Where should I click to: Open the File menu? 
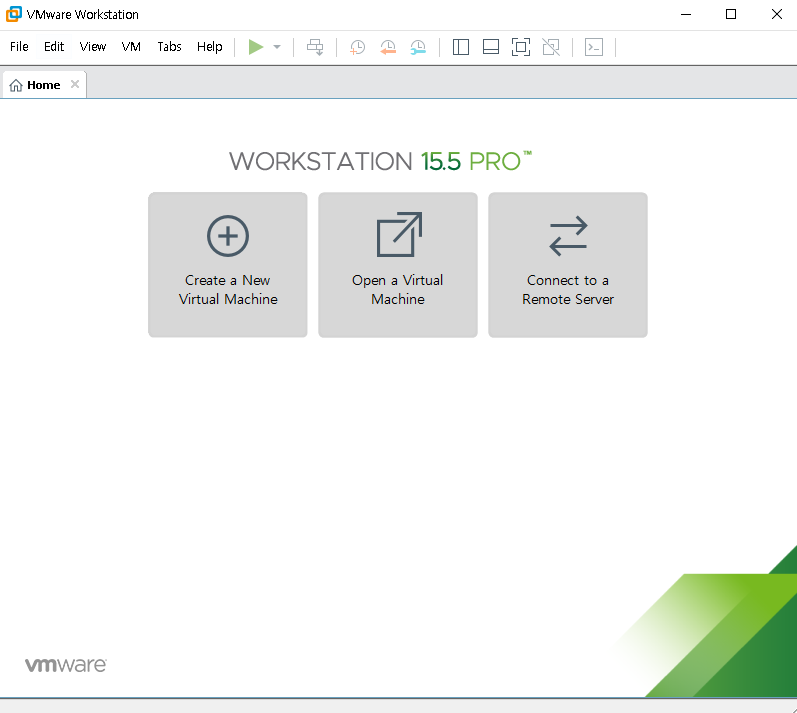click(x=19, y=47)
